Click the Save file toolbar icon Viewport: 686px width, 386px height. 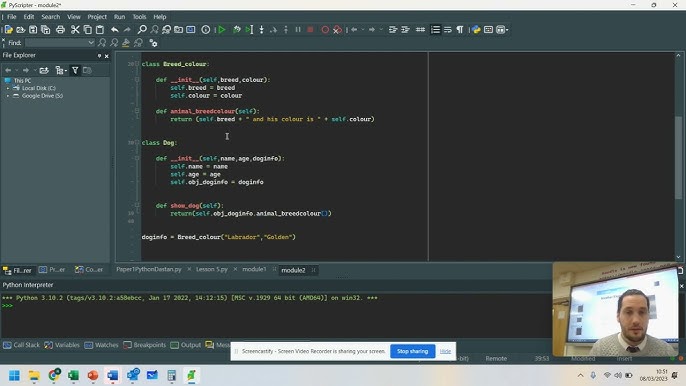tap(33, 30)
